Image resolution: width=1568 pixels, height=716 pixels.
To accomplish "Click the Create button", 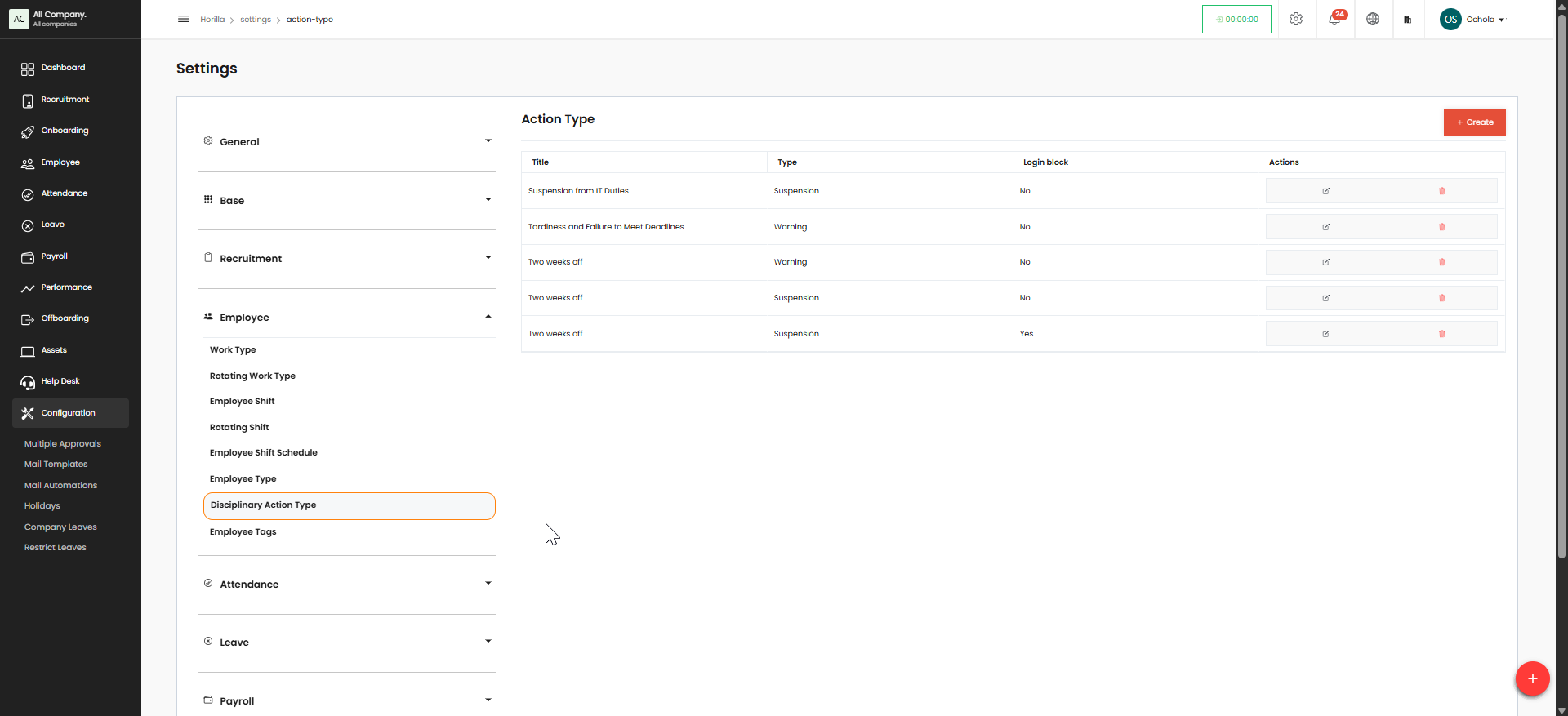I will [1474, 122].
